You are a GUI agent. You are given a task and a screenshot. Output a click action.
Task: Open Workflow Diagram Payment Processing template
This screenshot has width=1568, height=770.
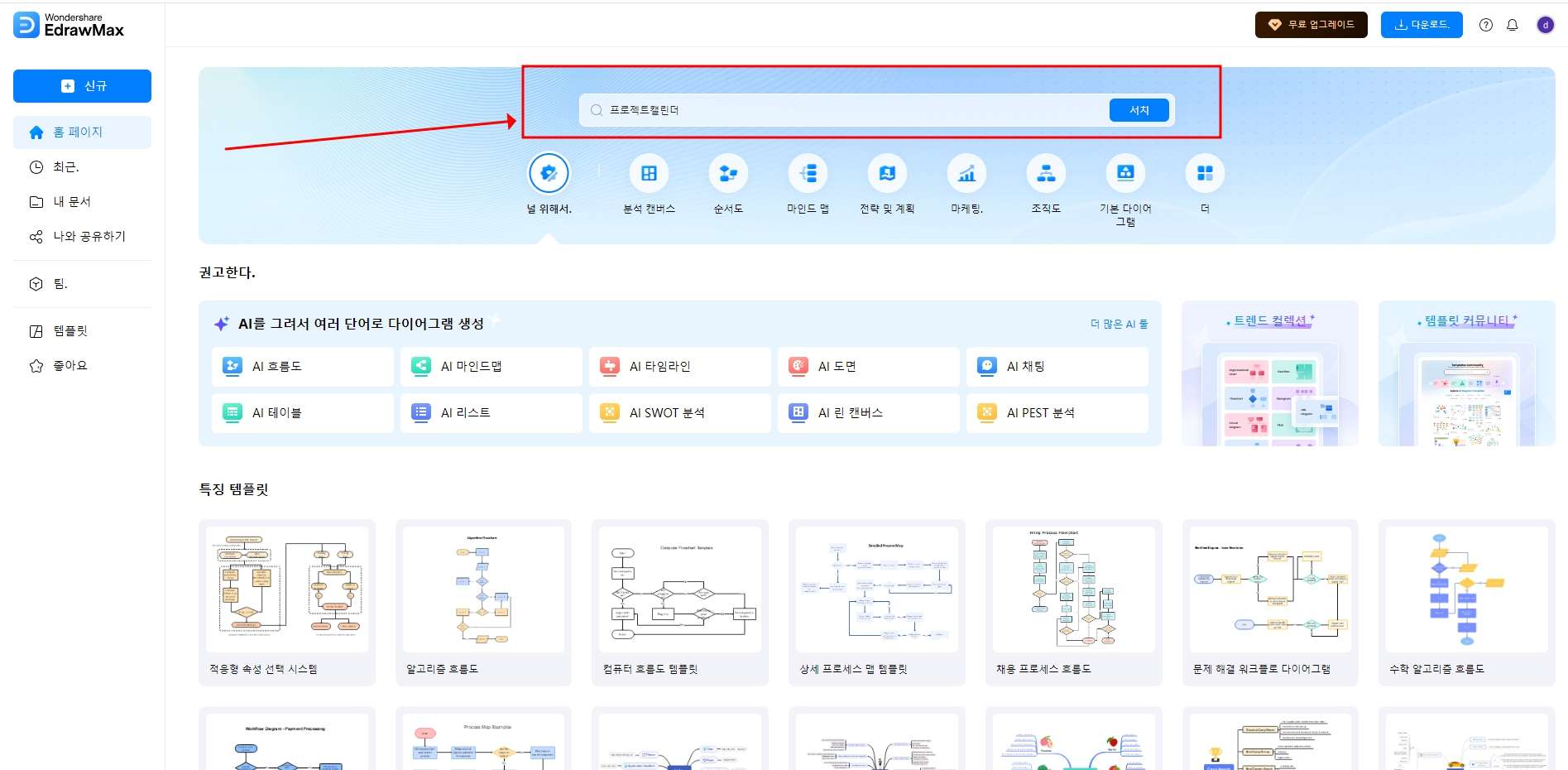[x=287, y=739]
